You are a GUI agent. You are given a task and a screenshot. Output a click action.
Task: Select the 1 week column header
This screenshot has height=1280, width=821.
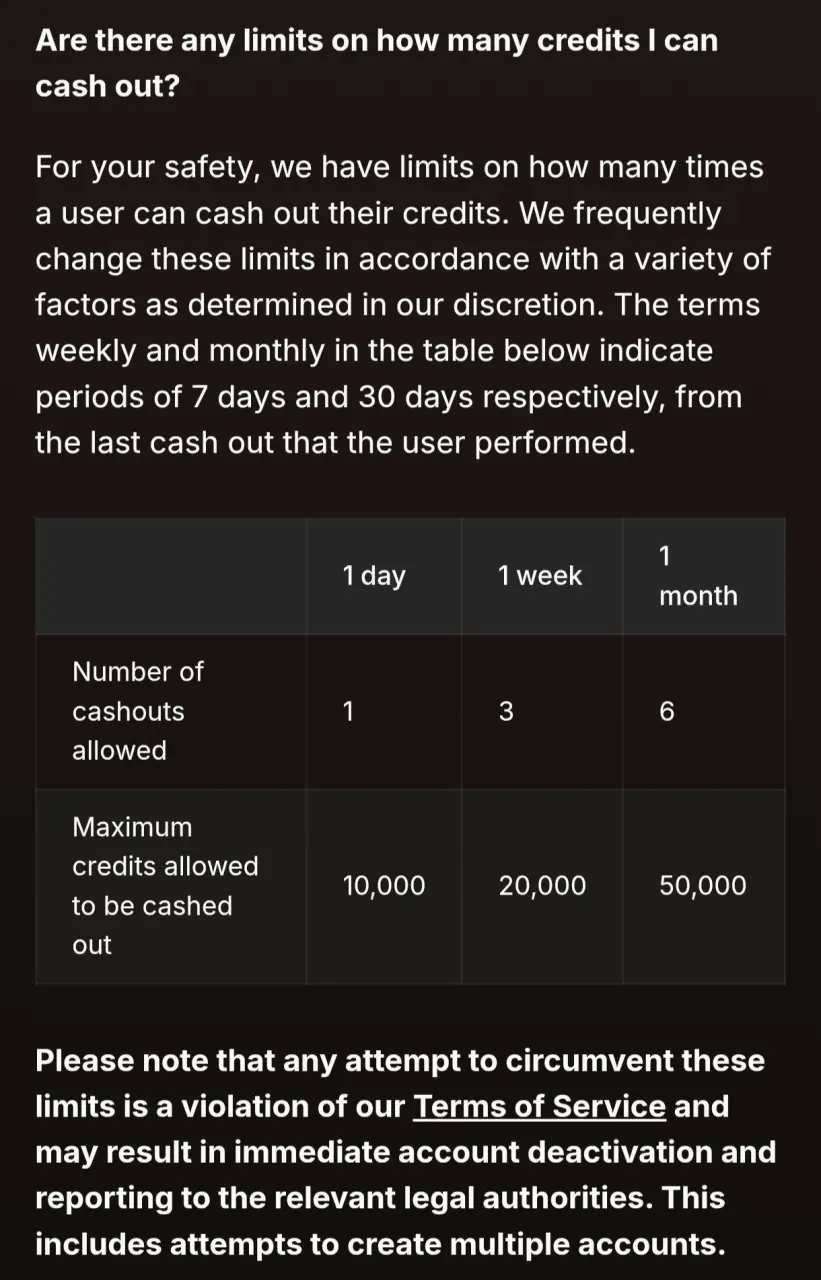click(540, 575)
